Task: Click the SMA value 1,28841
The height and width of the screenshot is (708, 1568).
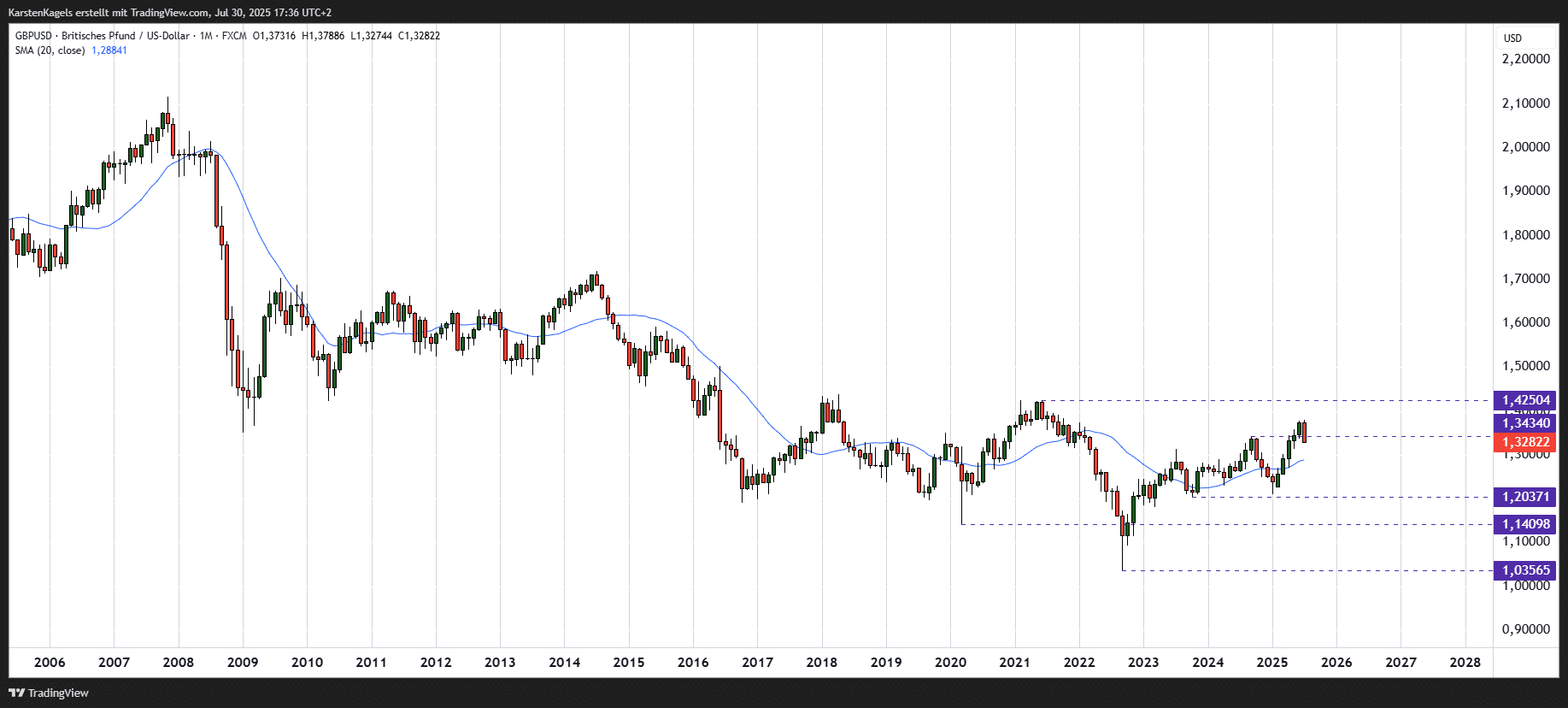Action: [109, 50]
